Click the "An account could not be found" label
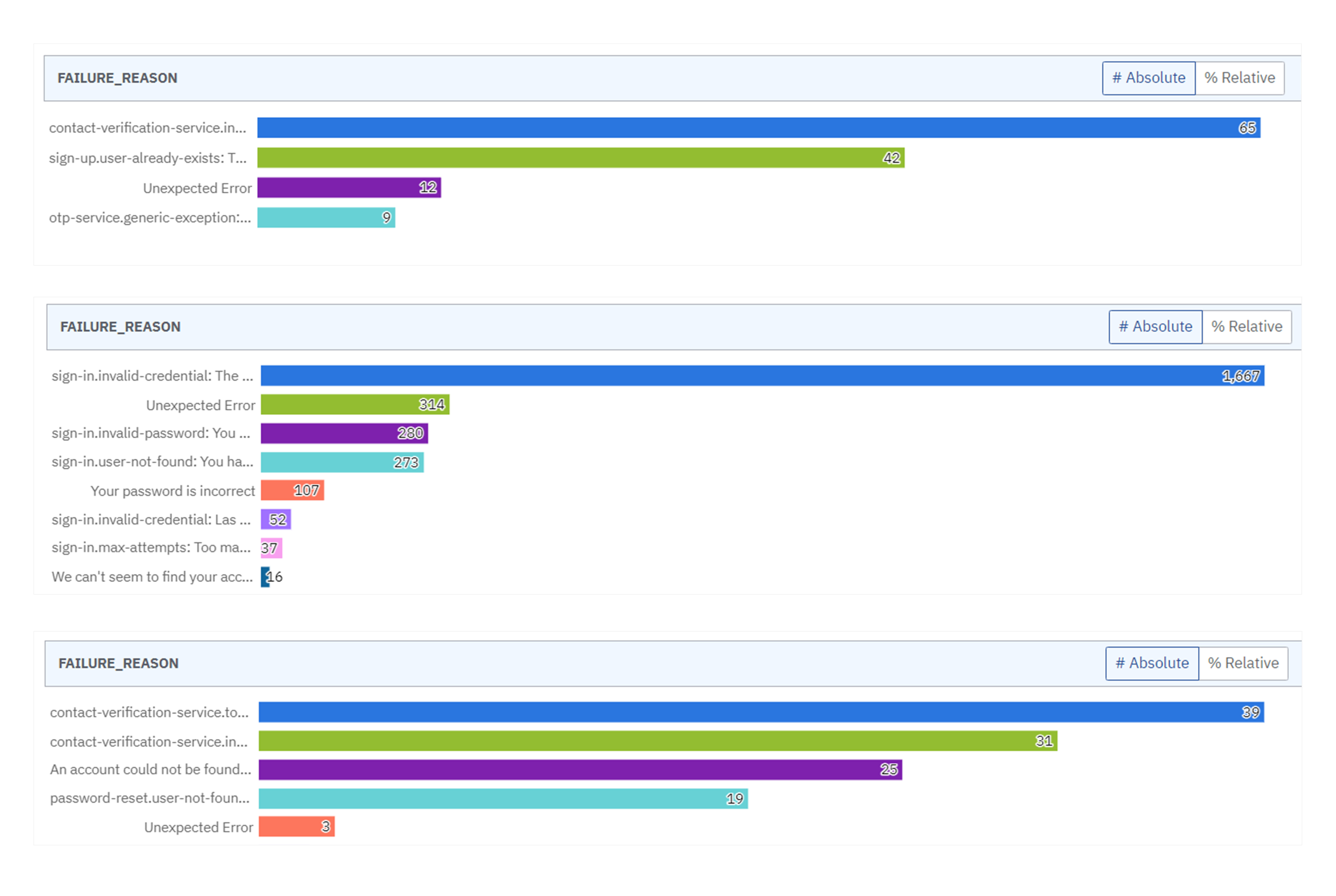This screenshot has height=896, width=1336. pyautogui.click(x=150, y=769)
